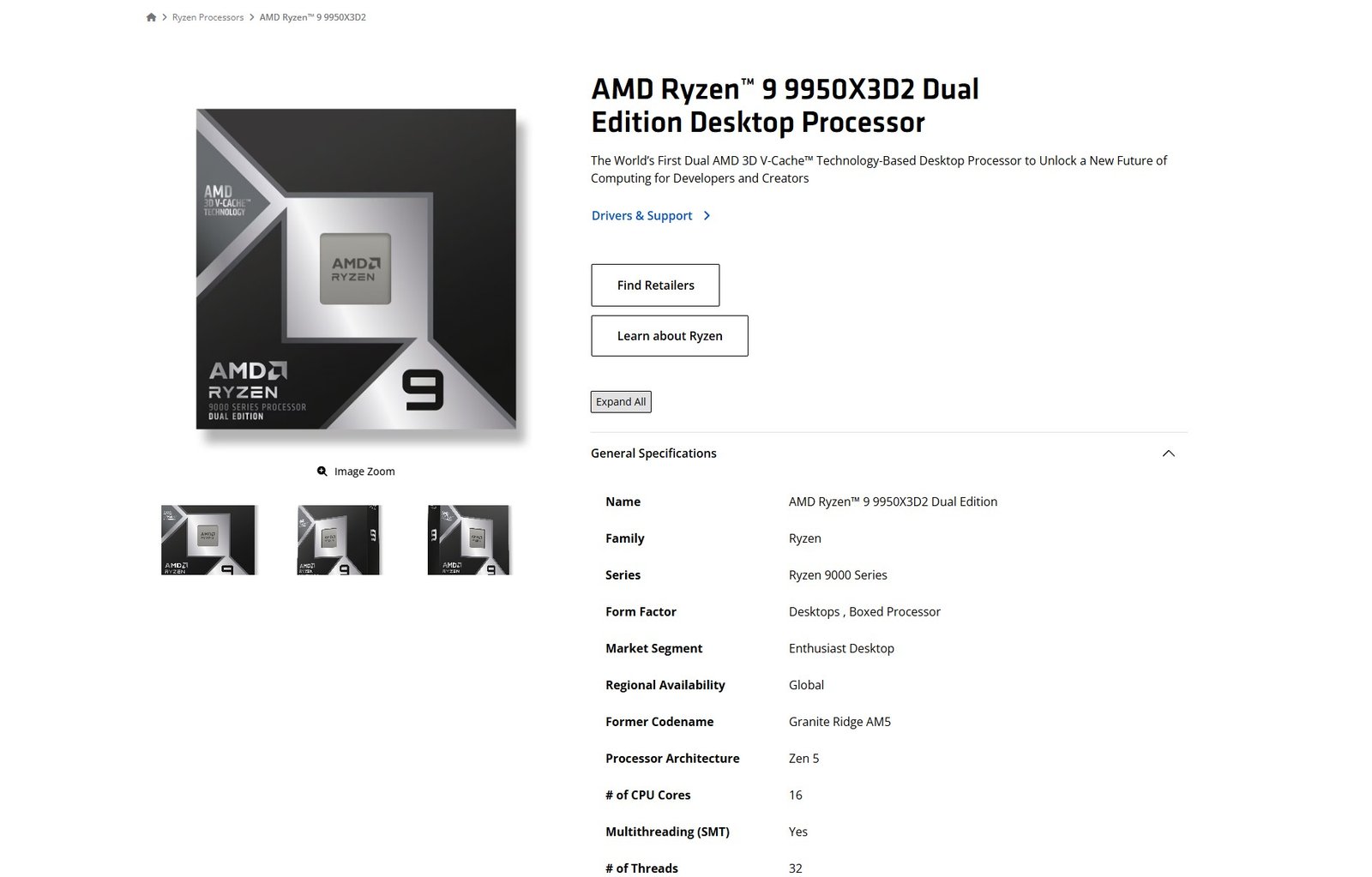
Task: Select the second angled box thumbnail
Action: [x=340, y=540]
